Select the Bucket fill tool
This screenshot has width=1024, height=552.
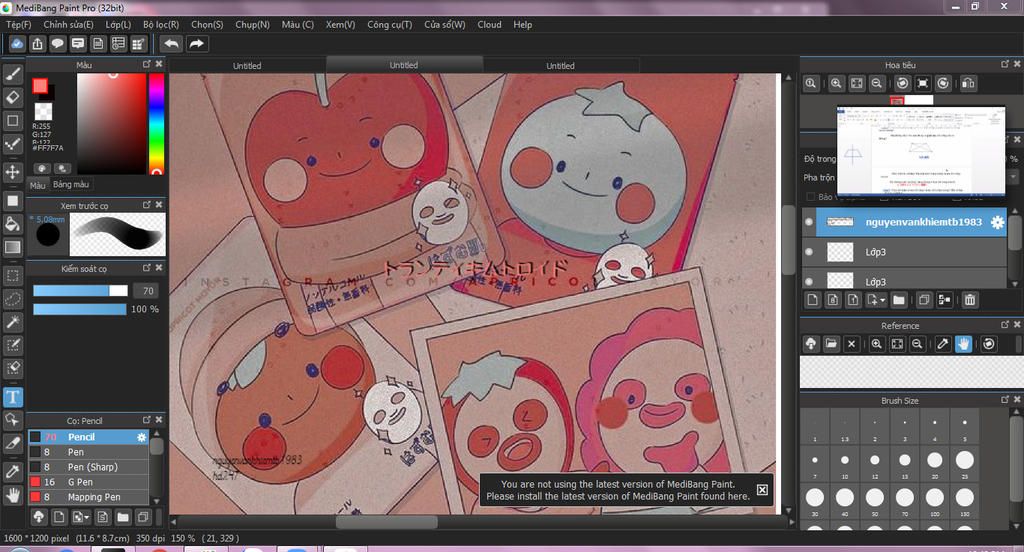click(12, 224)
